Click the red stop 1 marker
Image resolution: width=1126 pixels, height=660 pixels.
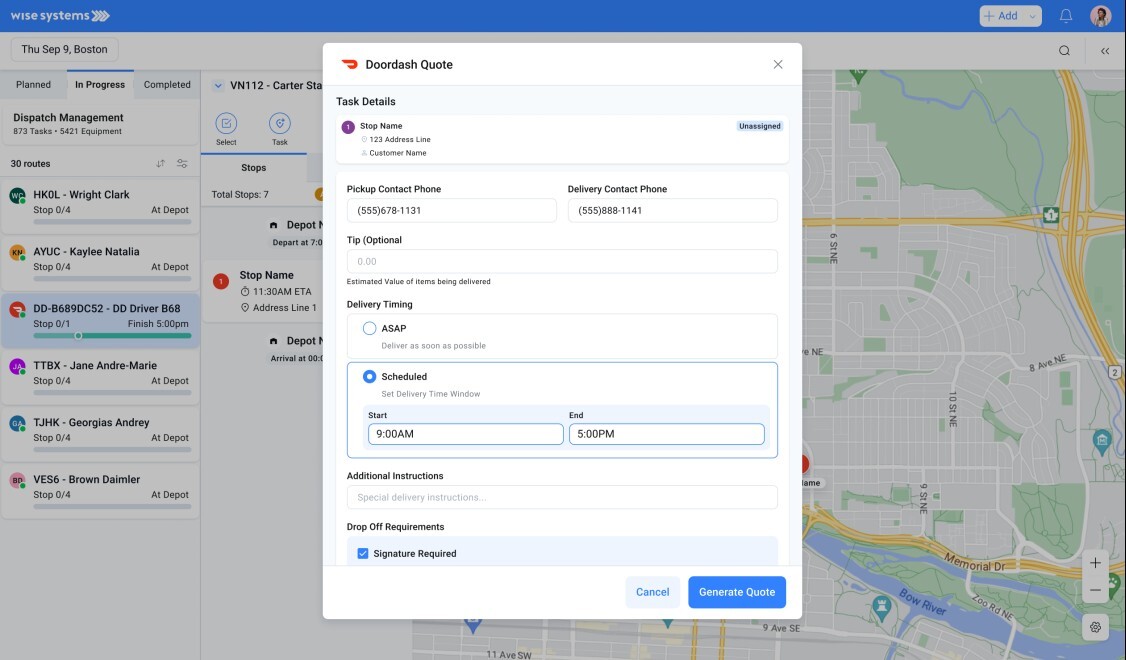[x=221, y=282]
